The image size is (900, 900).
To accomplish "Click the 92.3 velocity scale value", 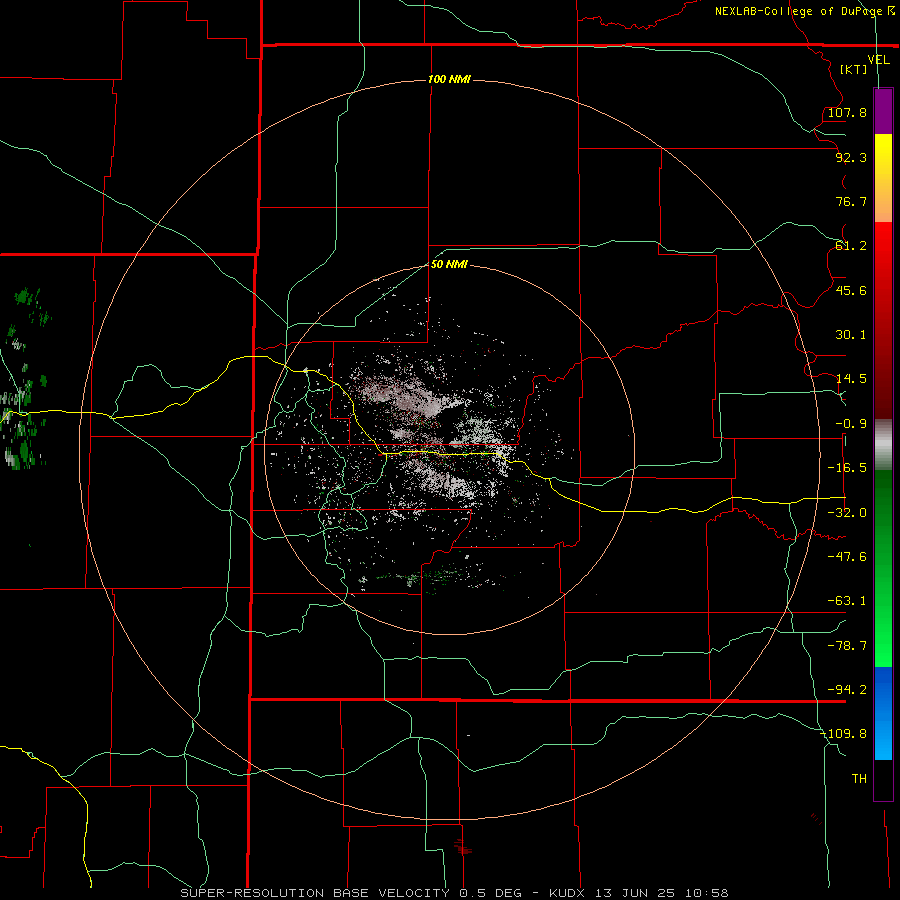I will coord(851,157).
